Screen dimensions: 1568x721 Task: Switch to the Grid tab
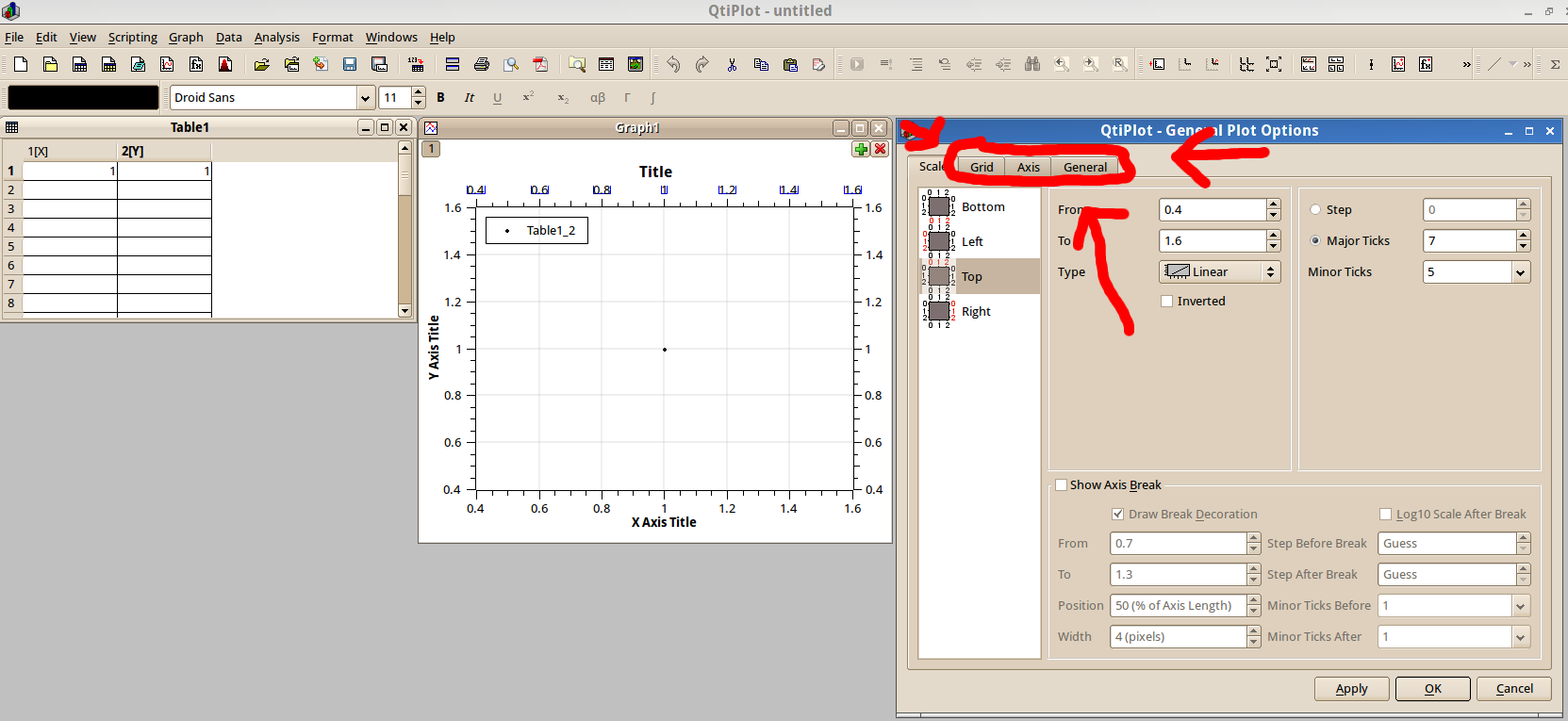982,167
